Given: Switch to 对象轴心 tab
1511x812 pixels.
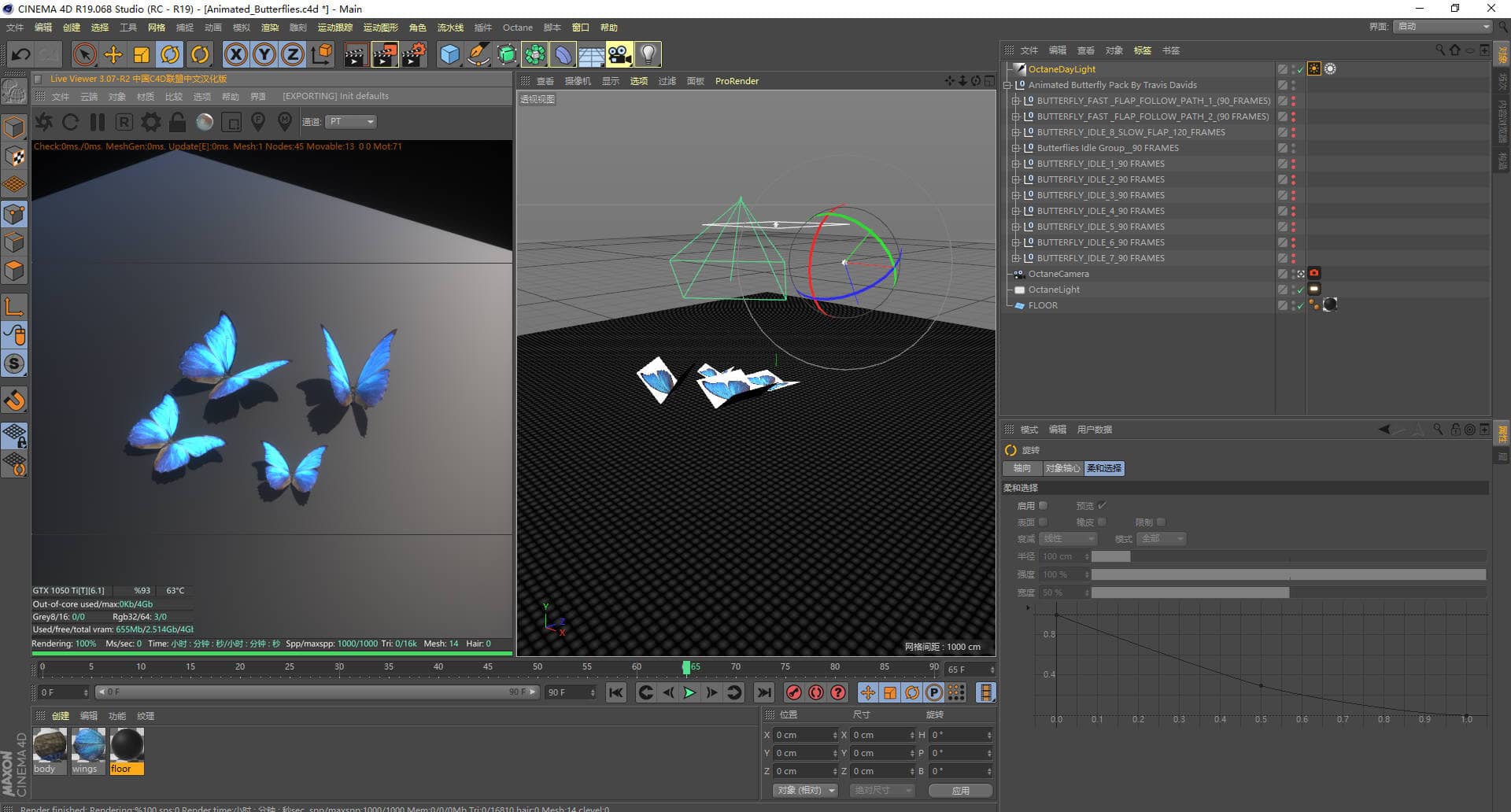Looking at the screenshot, I should click(x=1062, y=468).
